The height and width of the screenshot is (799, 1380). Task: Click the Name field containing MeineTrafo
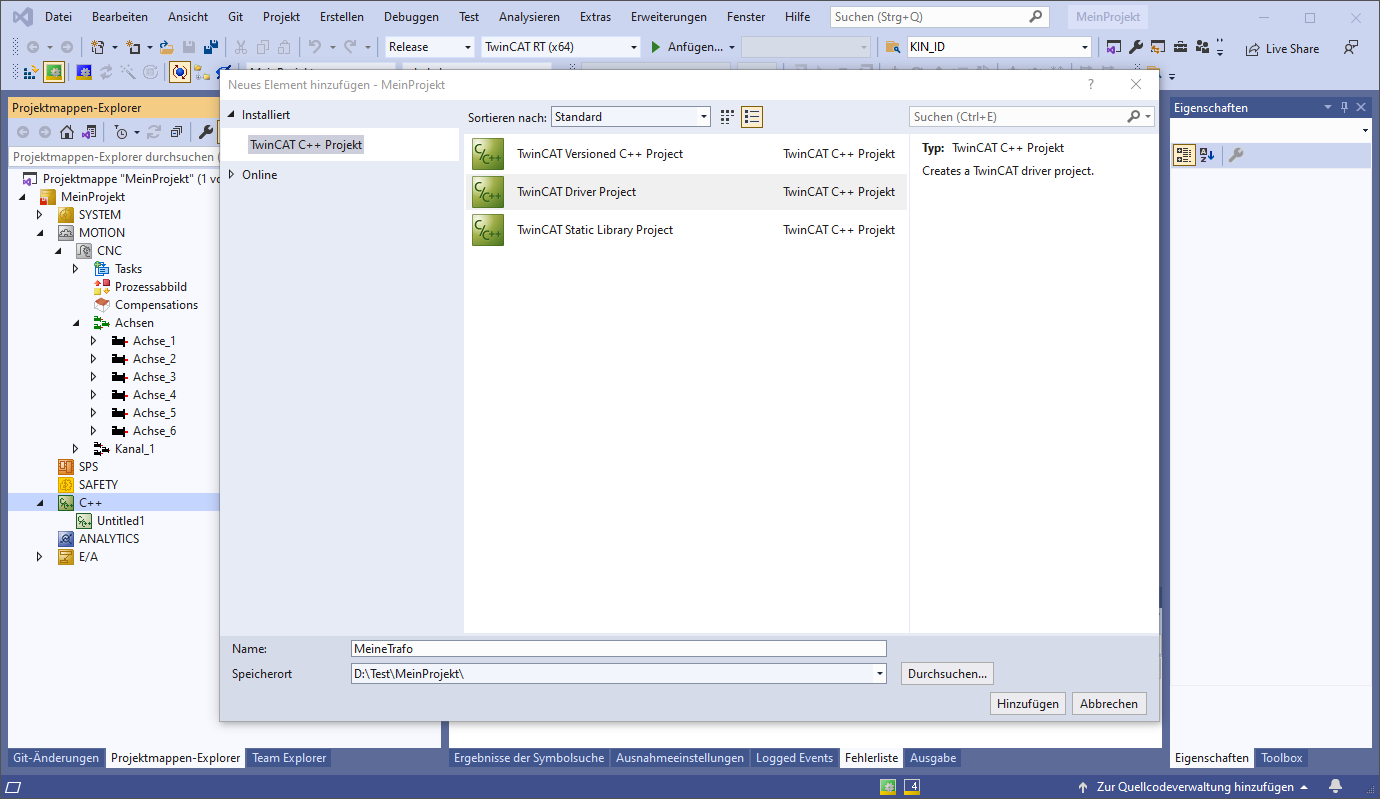click(x=619, y=649)
